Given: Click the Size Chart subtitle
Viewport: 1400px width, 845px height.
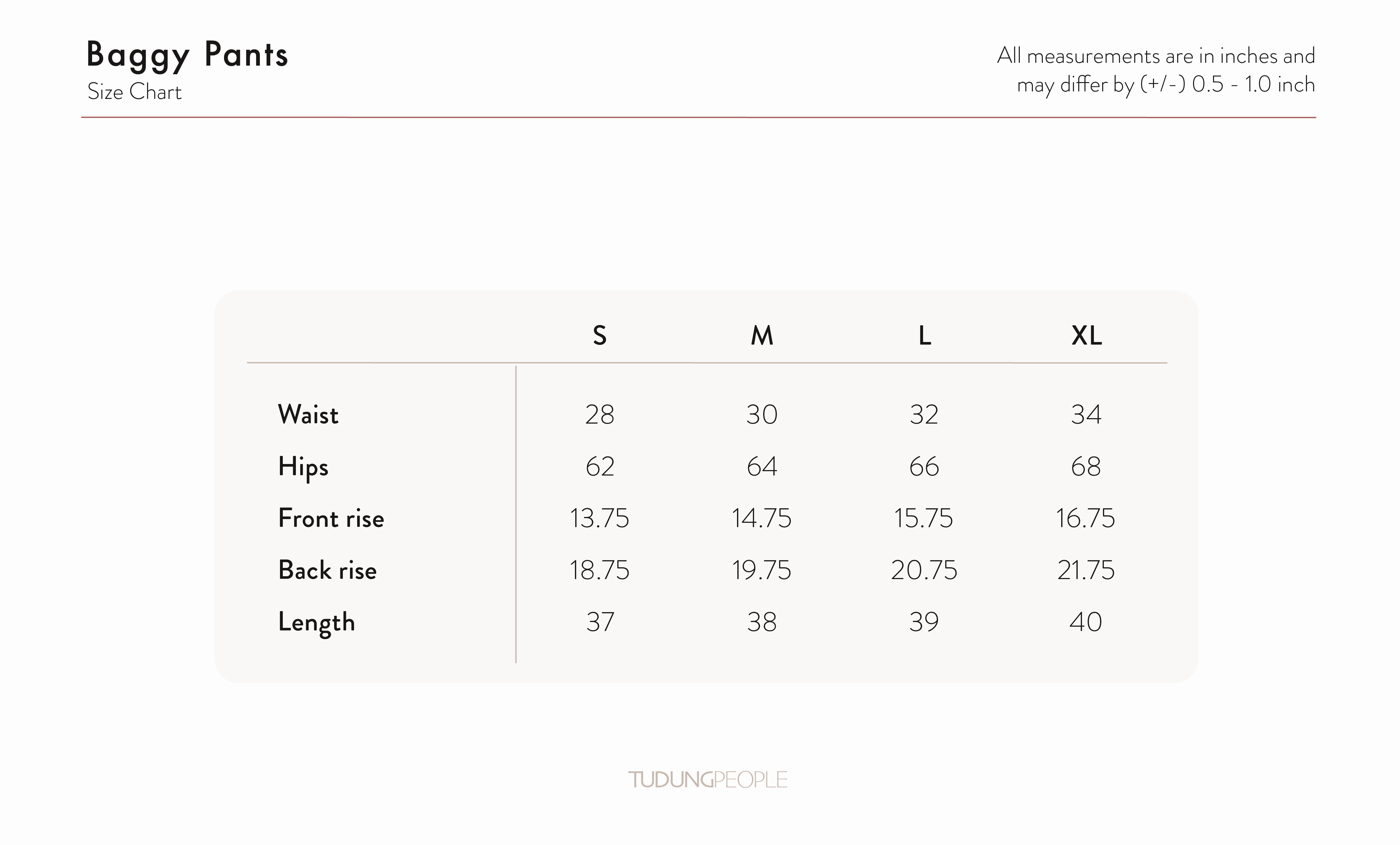Looking at the screenshot, I should (x=134, y=92).
